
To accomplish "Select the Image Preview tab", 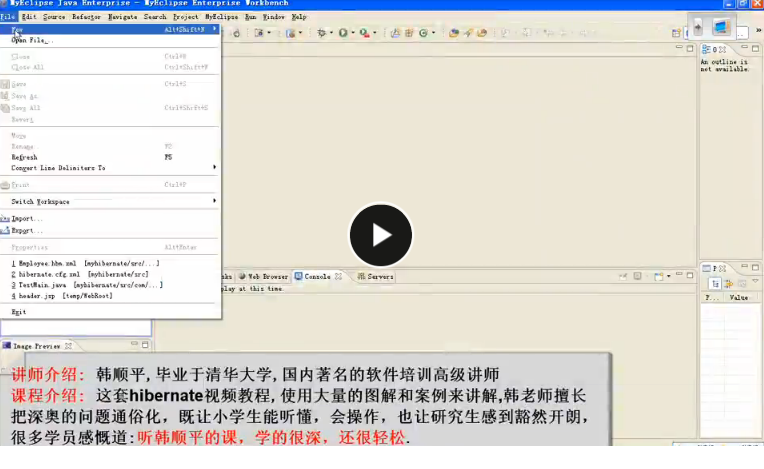I will pyautogui.click(x=37, y=346).
